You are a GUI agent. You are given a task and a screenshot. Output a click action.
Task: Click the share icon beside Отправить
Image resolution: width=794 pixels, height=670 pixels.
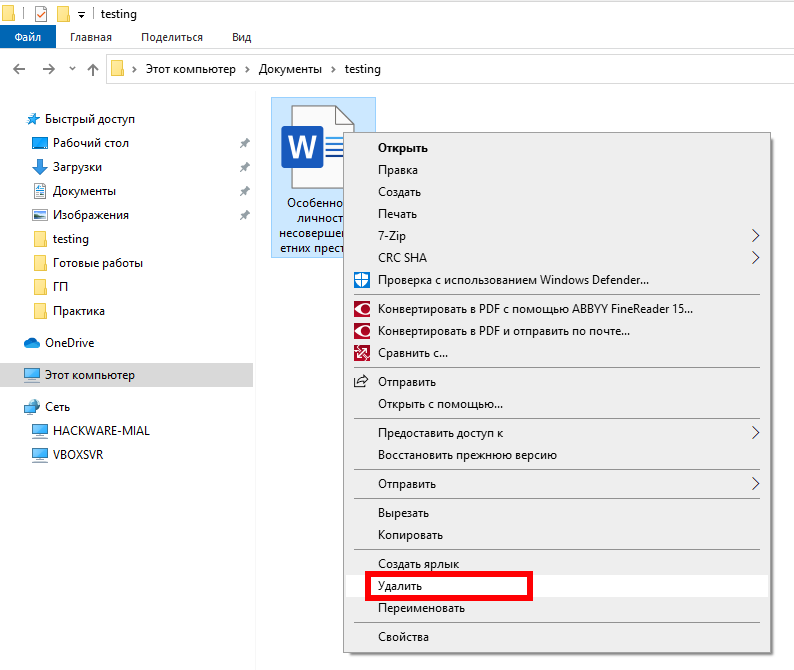click(x=361, y=381)
